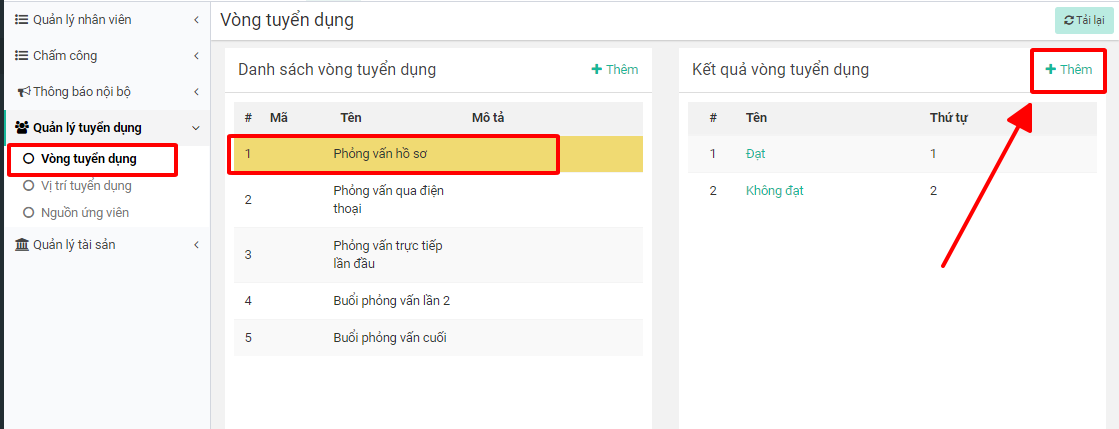Click the list icon beside Quản lý nhân viên
Screen dimensions: 1119x429
pos(21,20)
